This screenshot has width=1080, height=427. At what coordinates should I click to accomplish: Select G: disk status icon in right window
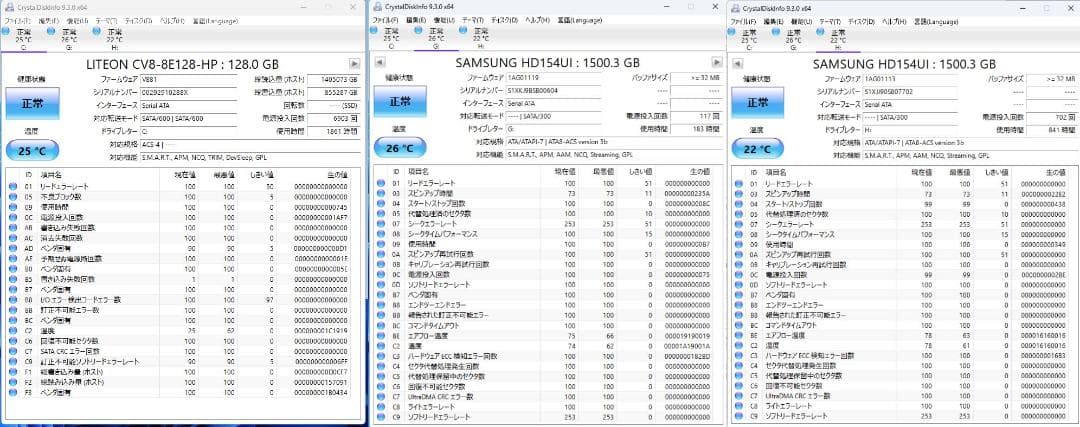tap(777, 31)
